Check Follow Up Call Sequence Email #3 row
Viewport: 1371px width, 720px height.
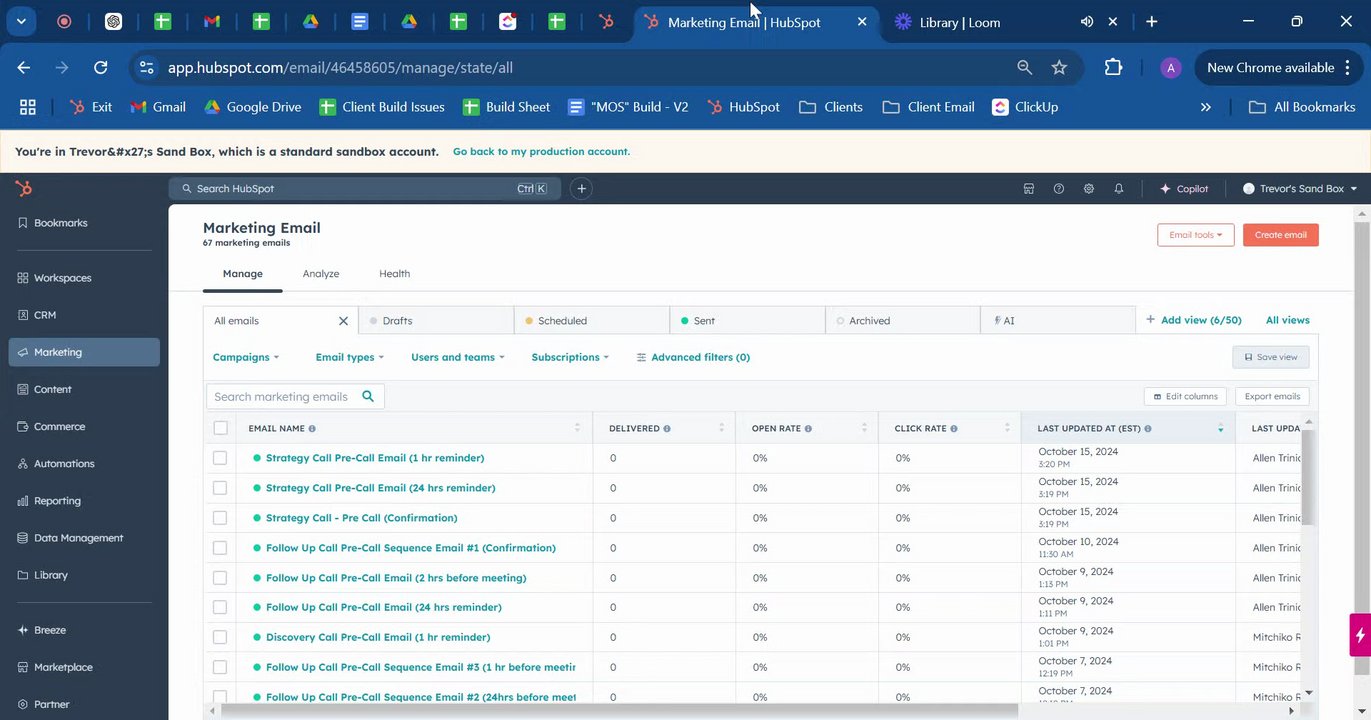click(x=220, y=667)
